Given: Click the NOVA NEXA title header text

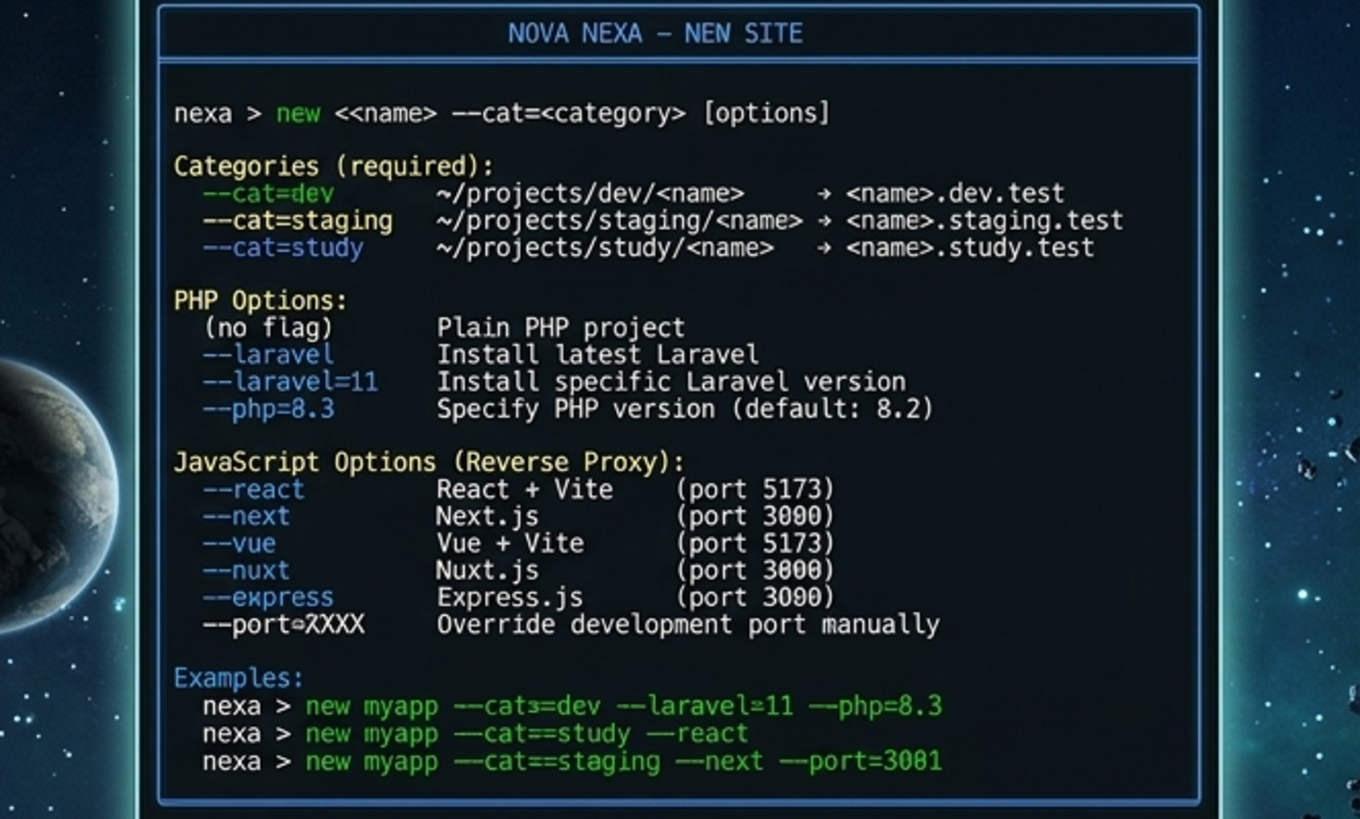Looking at the screenshot, I should (x=655, y=34).
